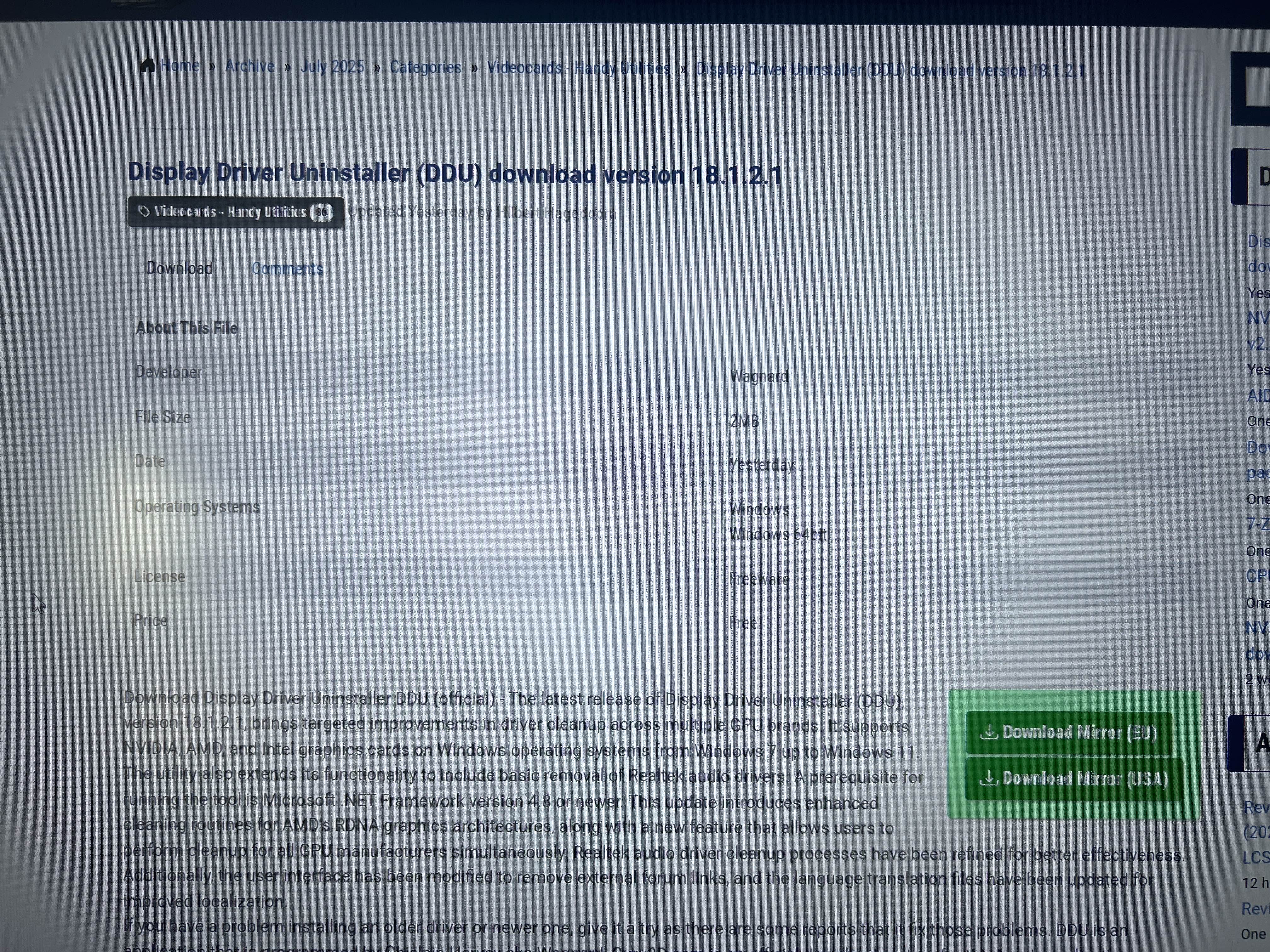Click the Operating Systems row label
Image resolution: width=1270 pixels, height=952 pixels.
[x=197, y=507]
